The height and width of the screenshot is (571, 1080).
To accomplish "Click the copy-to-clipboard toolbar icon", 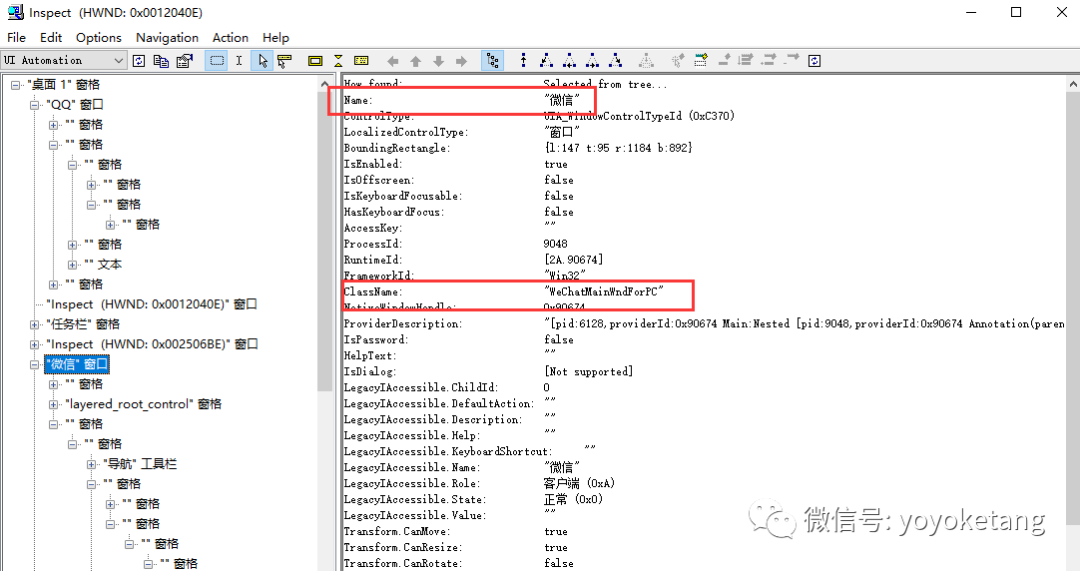I will [161, 61].
